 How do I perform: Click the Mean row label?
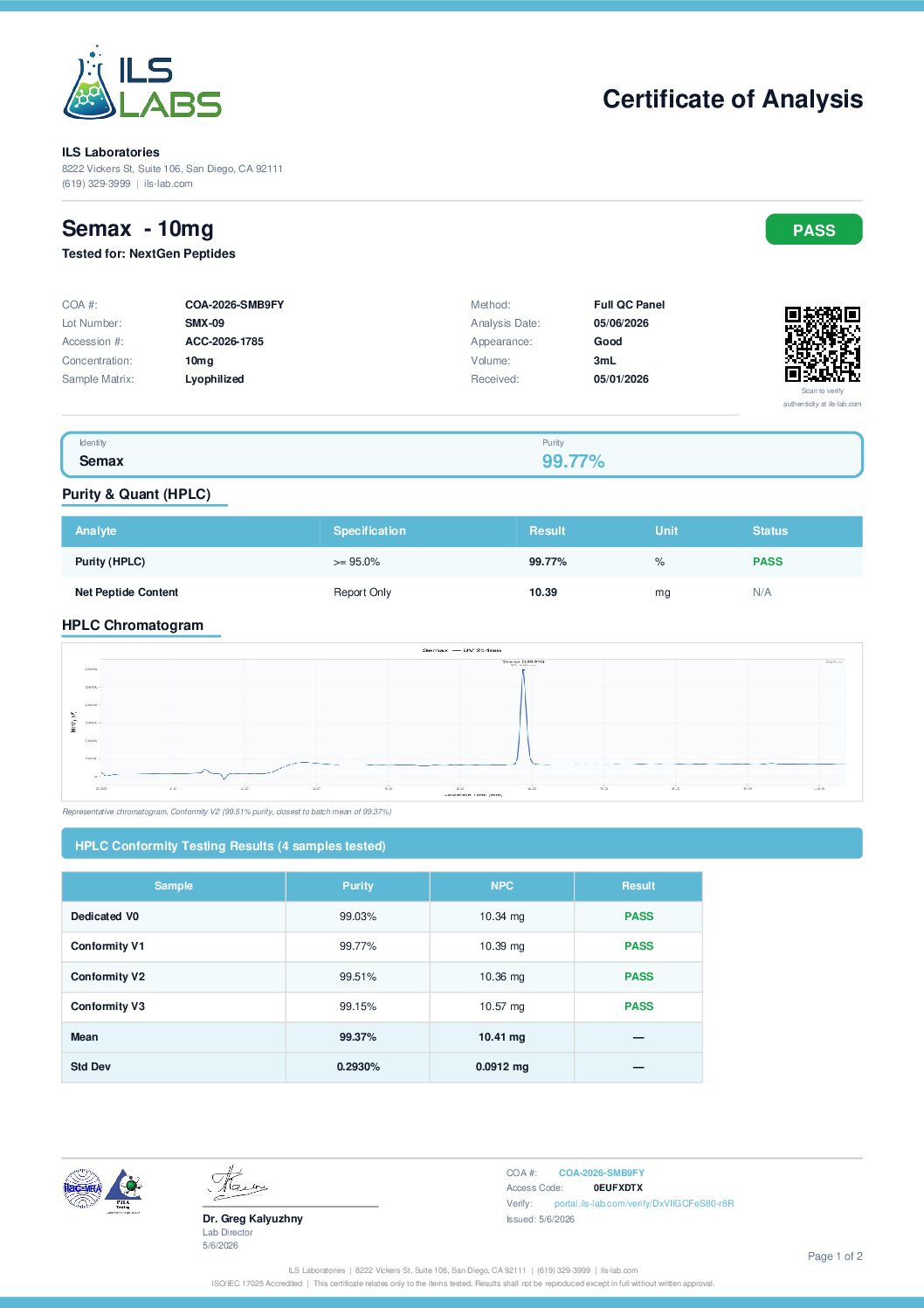point(85,1037)
